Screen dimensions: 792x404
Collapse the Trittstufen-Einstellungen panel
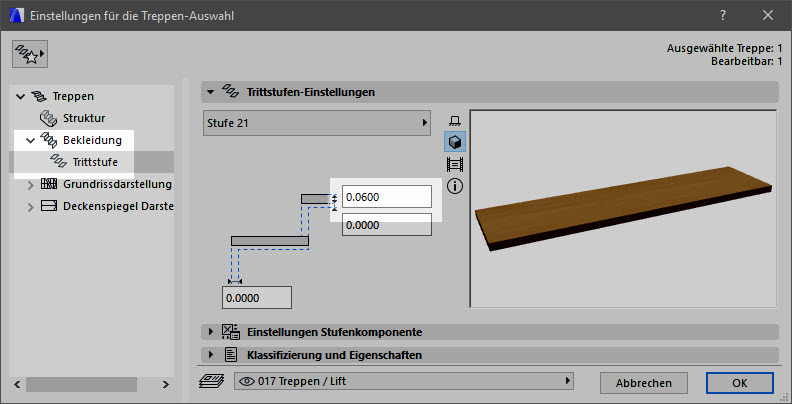tap(211, 92)
